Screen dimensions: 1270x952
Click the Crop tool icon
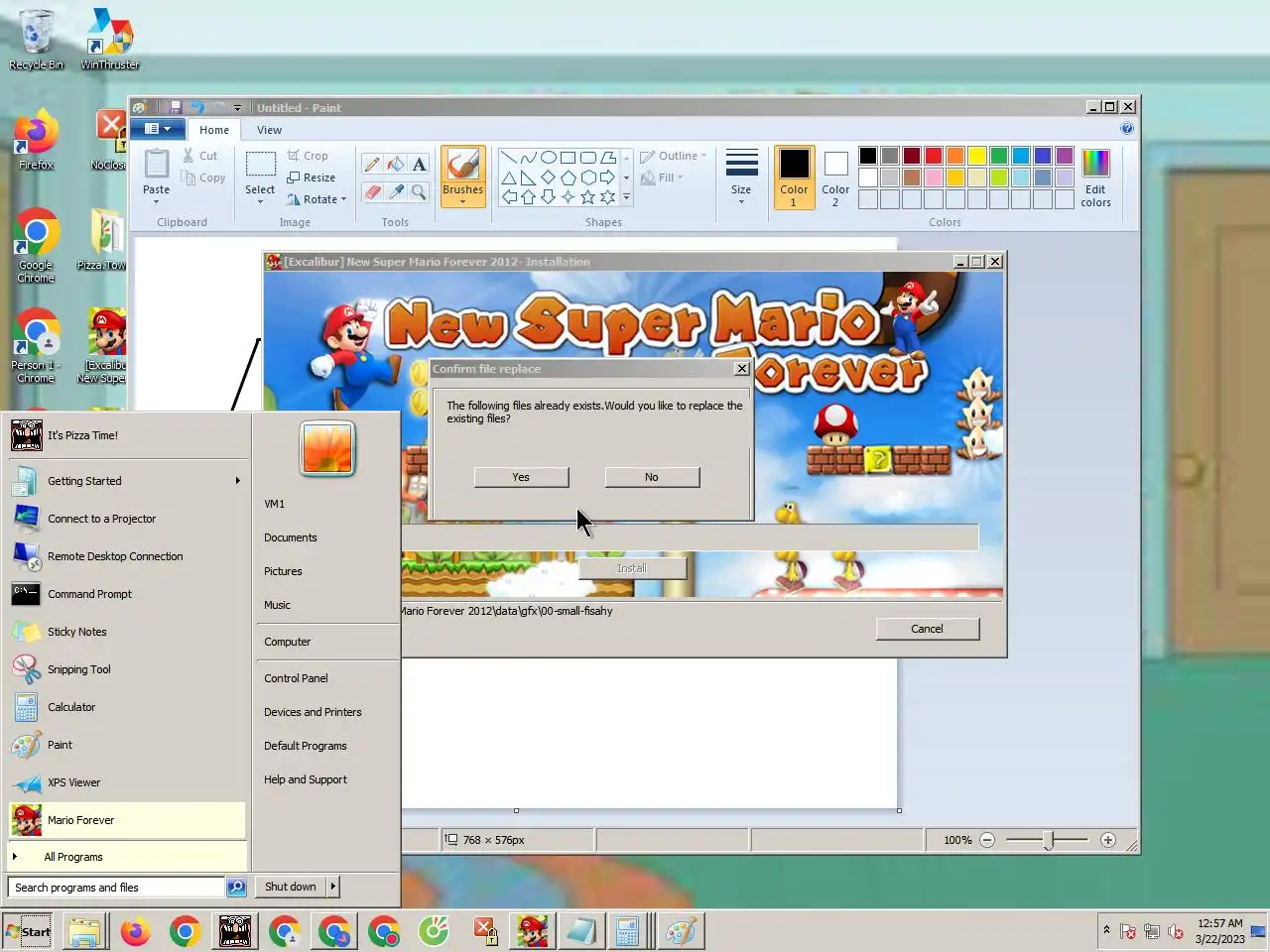tap(294, 156)
